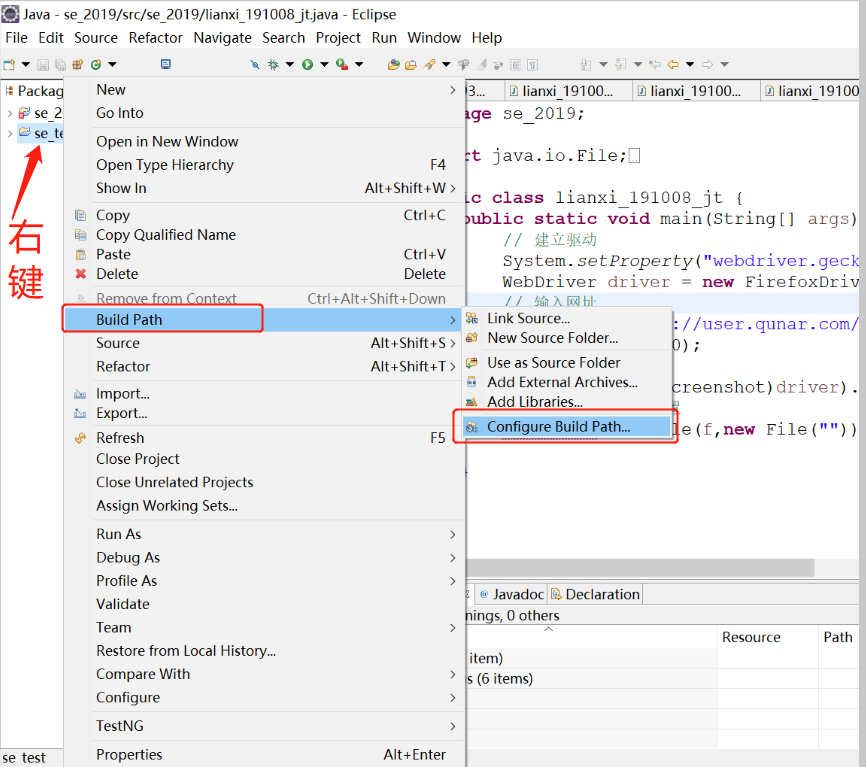Open the Project menu
This screenshot has width=866, height=767.
338,38
